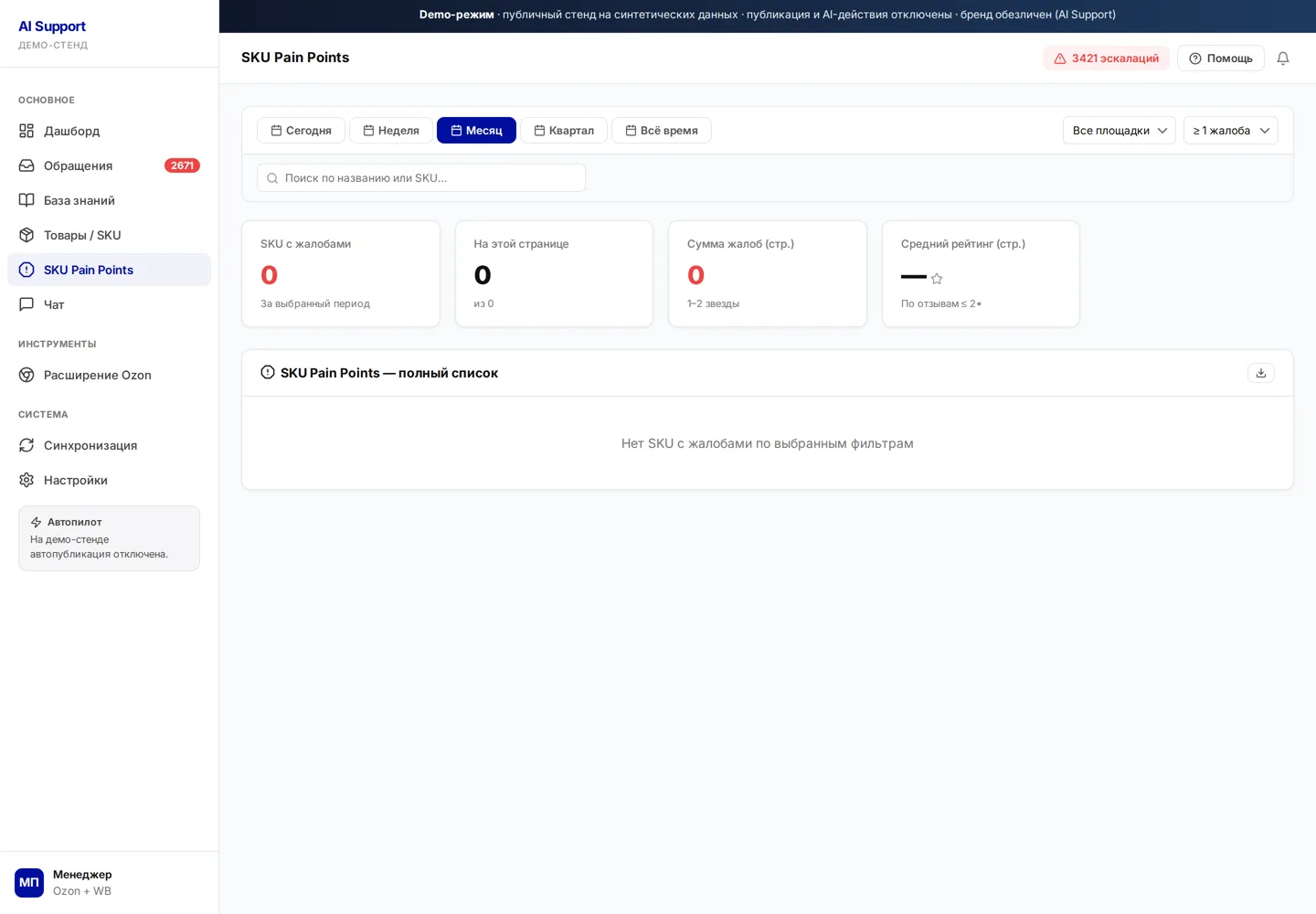Screen dimensions: 1316x914
Task: Open the 3421 эскалаций button
Action: point(1106,58)
